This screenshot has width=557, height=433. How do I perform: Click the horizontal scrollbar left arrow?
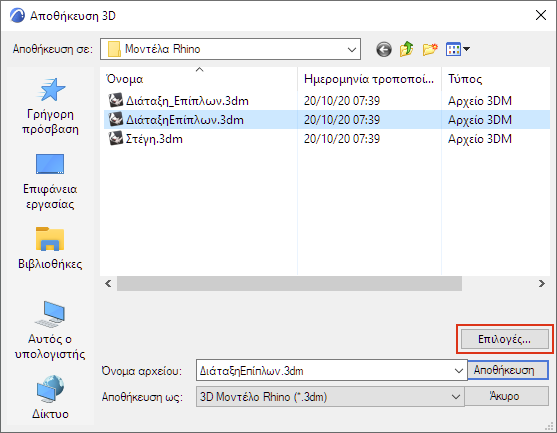pos(108,283)
